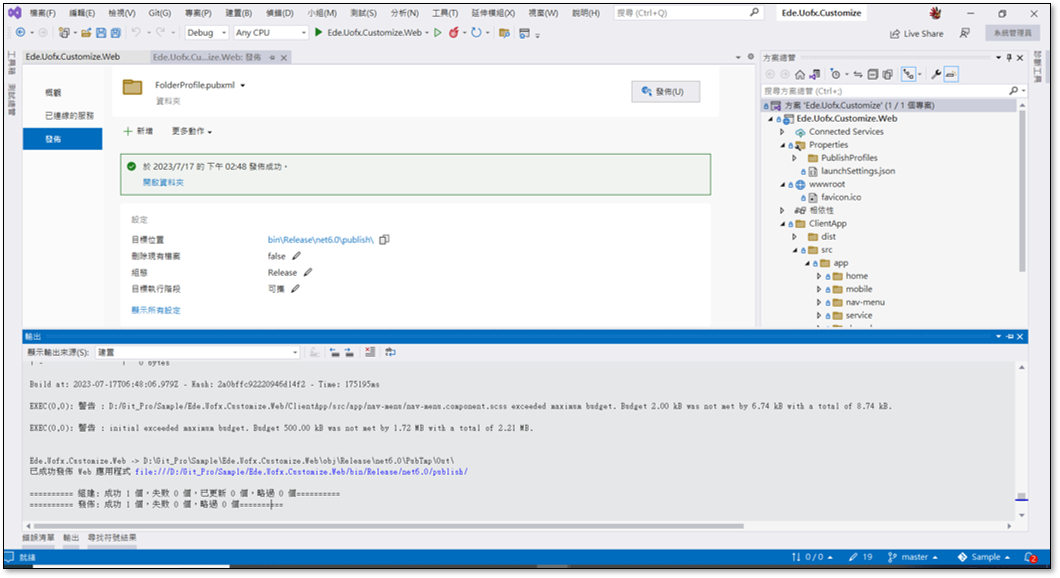
Task: Open the 開啟資料夾 link
Action: click(163, 183)
